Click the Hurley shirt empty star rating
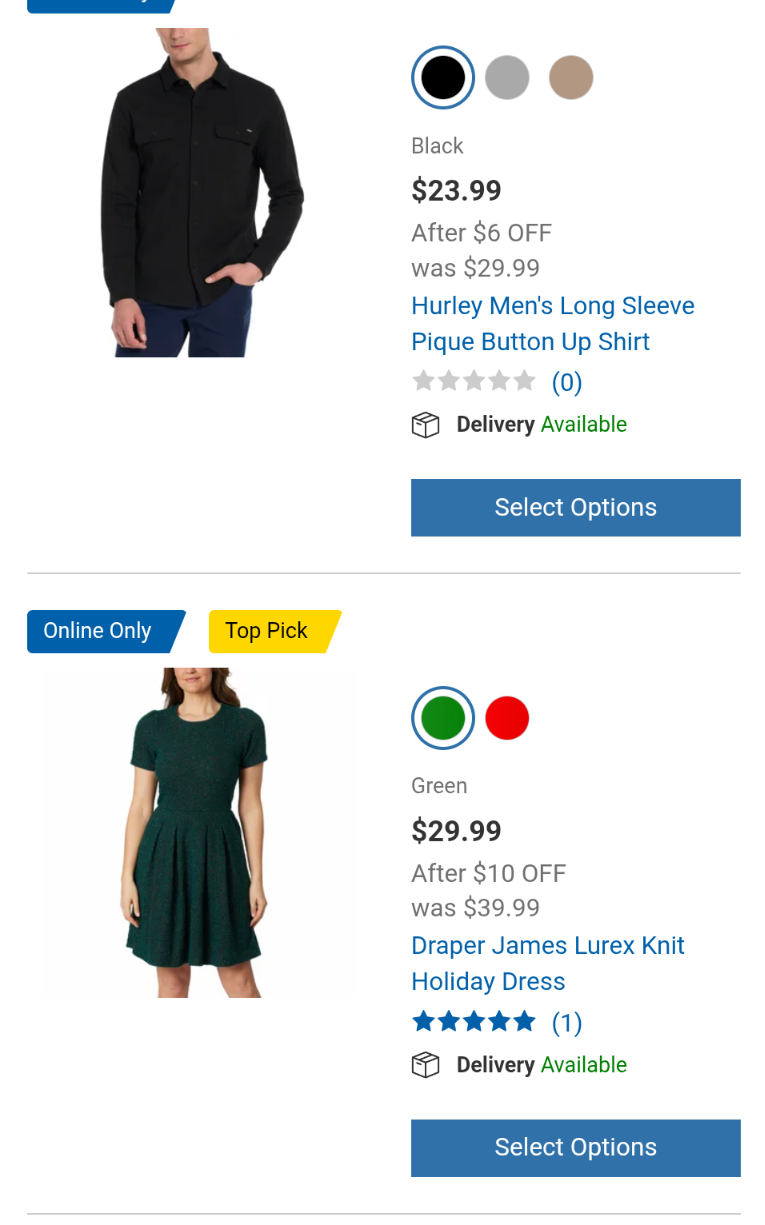The image size is (765, 1225). 474,381
